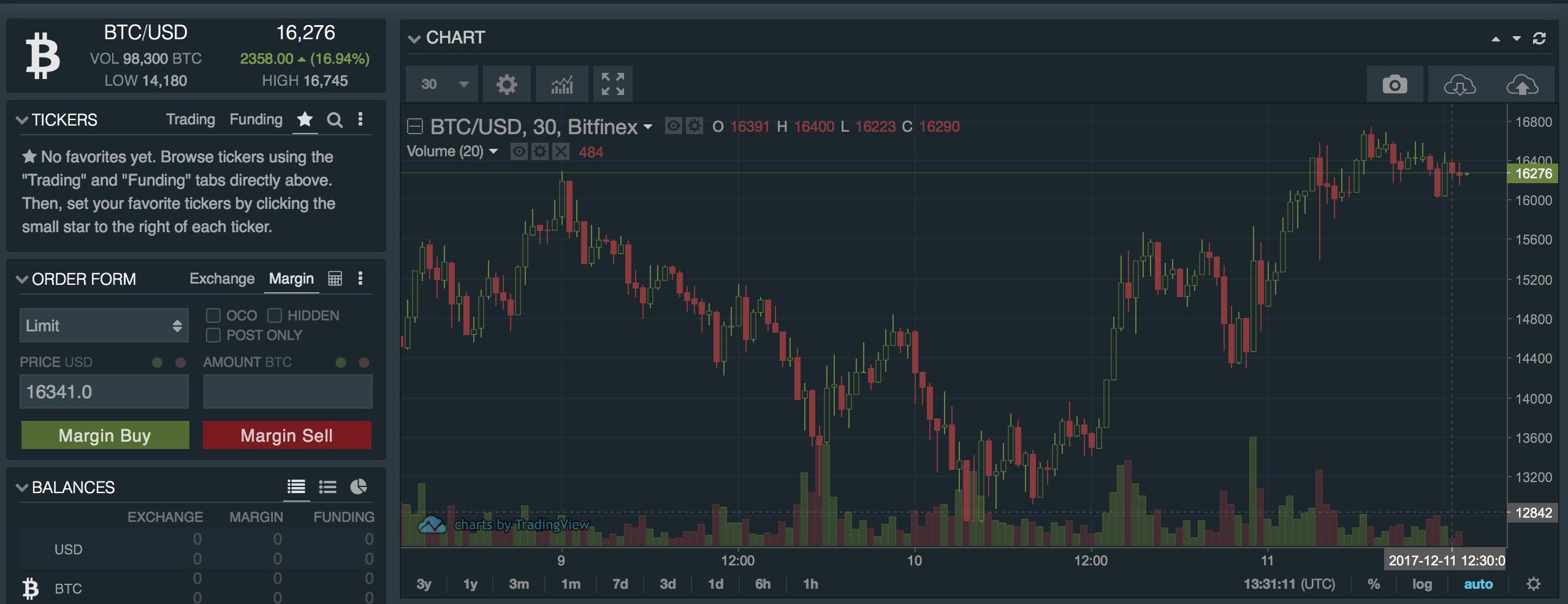Open the chart indicators icon
Screen dimensions: 1568x604
[x=561, y=84]
